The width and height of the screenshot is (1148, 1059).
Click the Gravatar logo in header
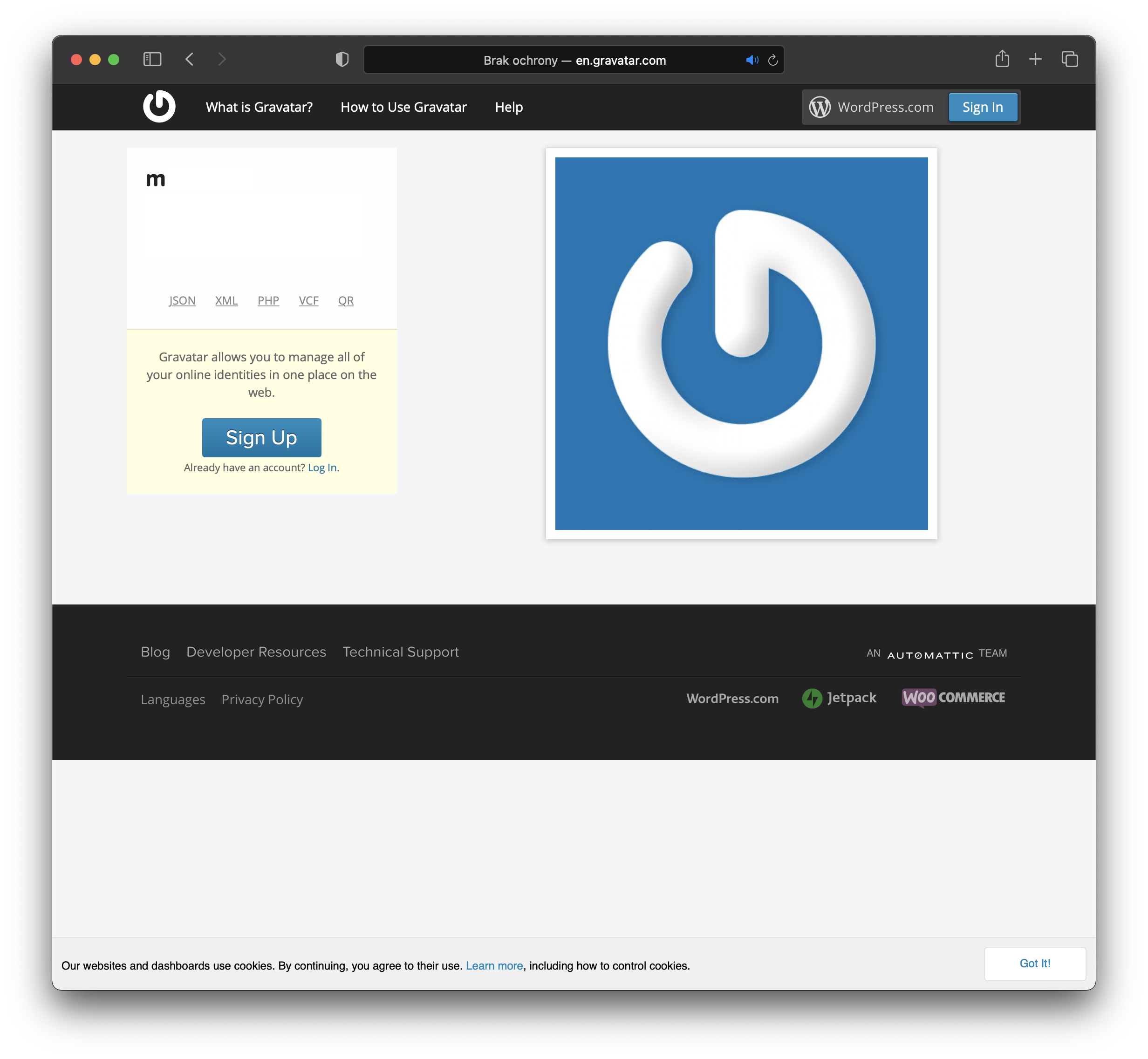[159, 107]
